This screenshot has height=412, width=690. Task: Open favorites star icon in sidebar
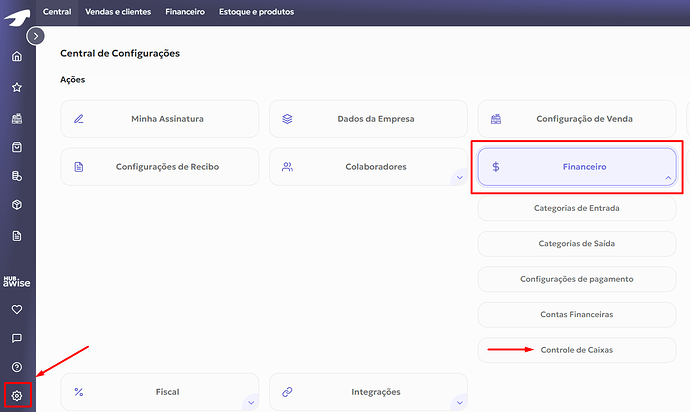[x=17, y=87]
